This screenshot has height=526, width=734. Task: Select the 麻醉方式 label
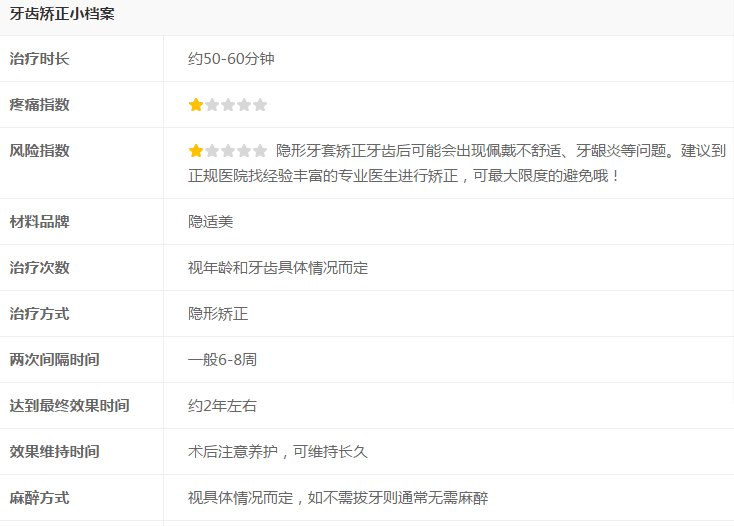pos(39,497)
